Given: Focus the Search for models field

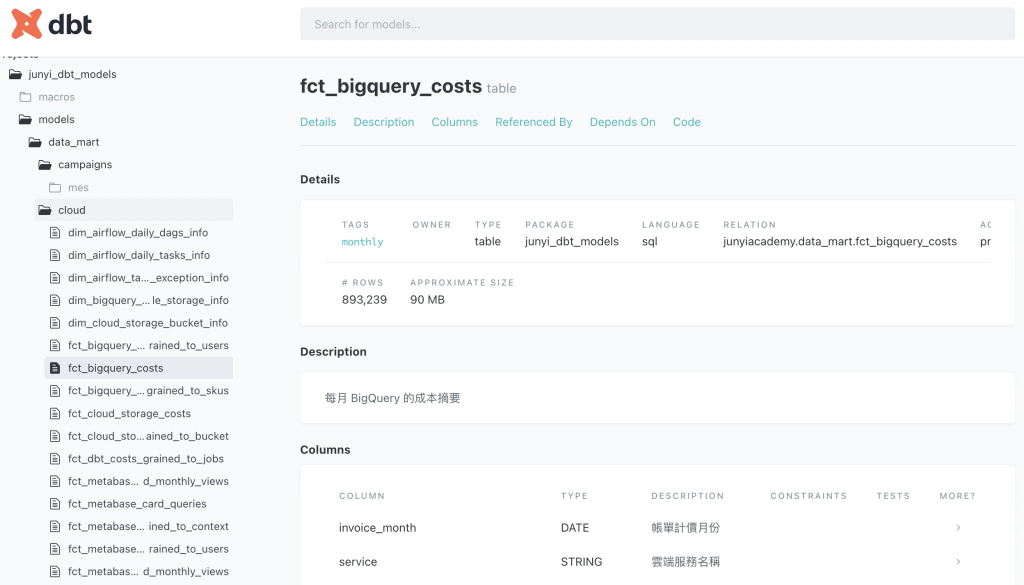Looking at the screenshot, I should pyautogui.click(x=657, y=24).
